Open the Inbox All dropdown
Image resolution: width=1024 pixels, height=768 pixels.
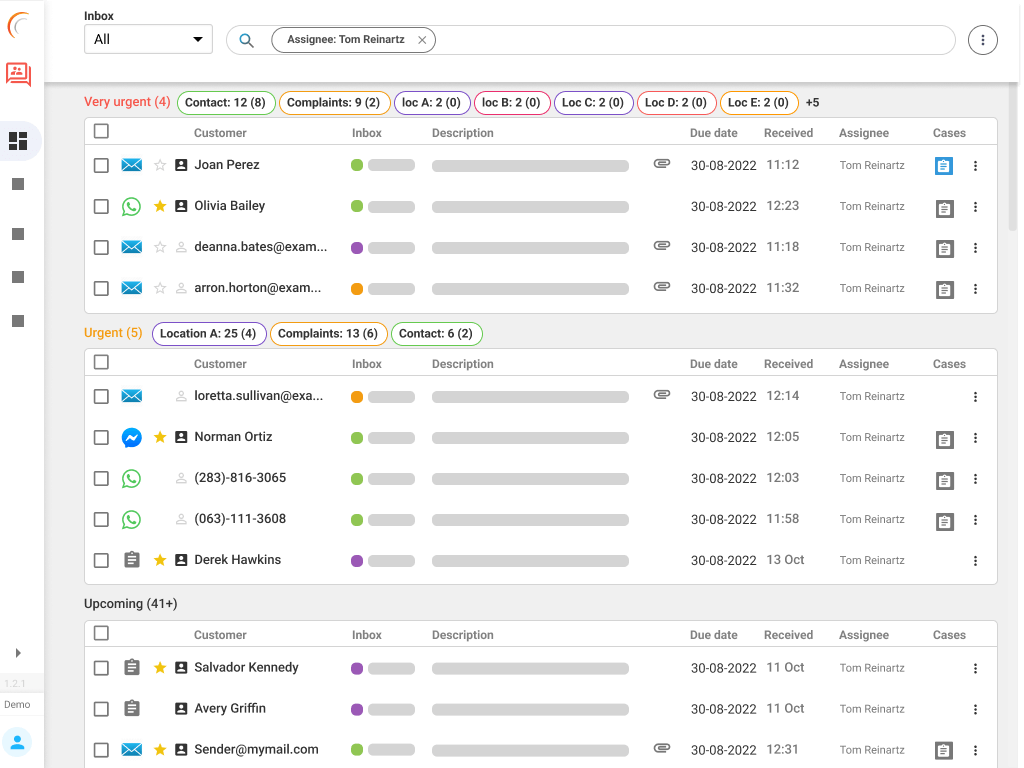(x=148, y=40)
